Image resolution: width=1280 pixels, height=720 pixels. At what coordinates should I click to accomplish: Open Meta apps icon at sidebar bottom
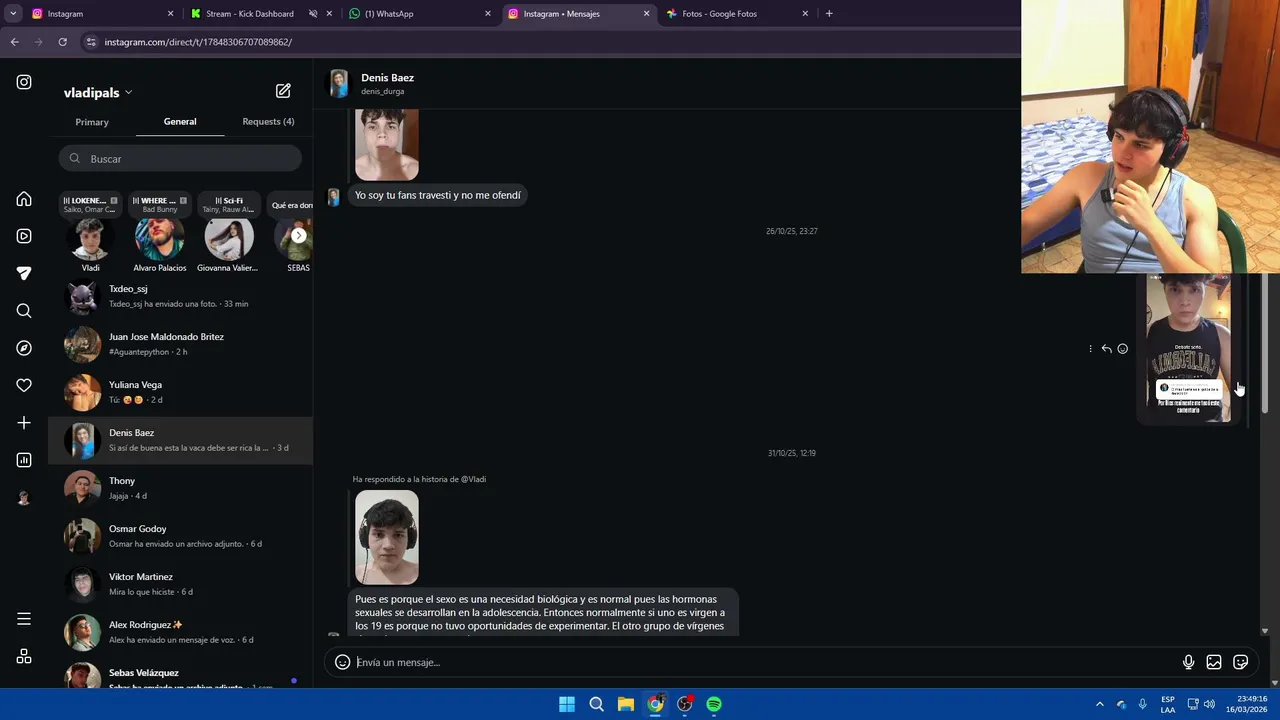[24, 656]
